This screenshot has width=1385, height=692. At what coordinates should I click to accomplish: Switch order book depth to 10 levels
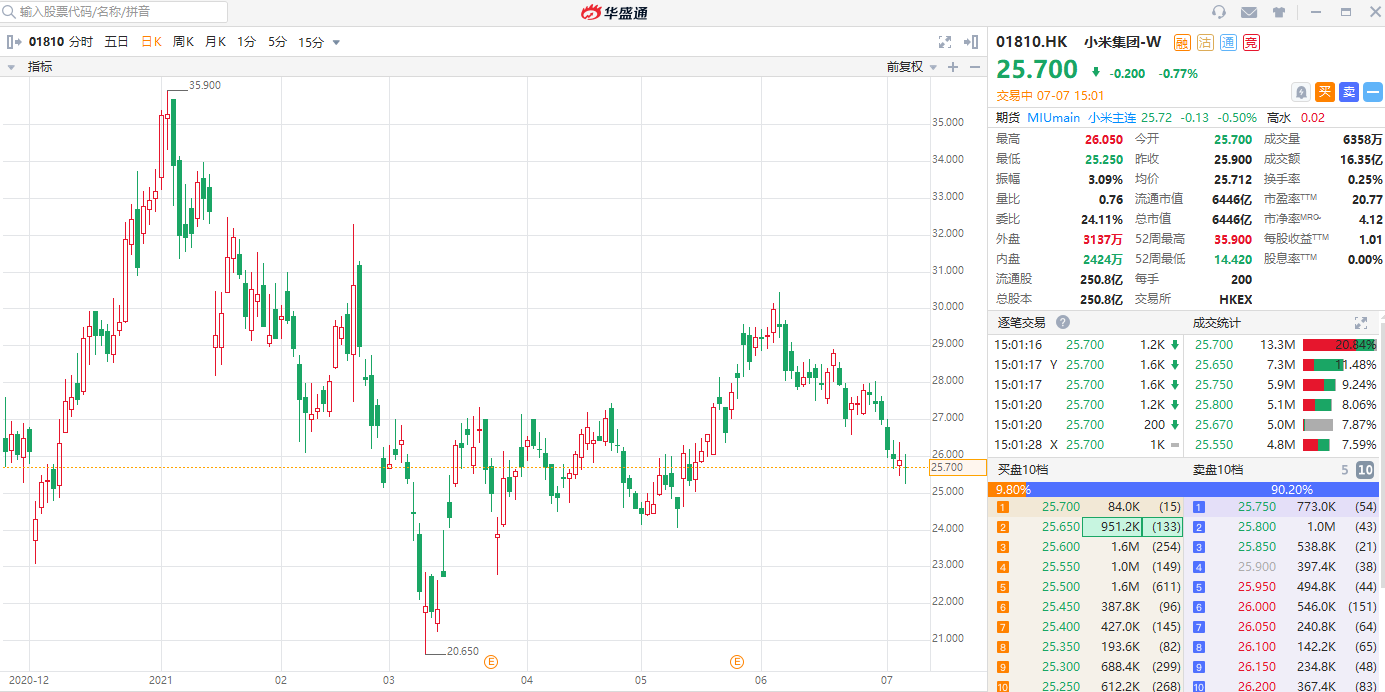pyautogui.click(x=1365, y=470)
